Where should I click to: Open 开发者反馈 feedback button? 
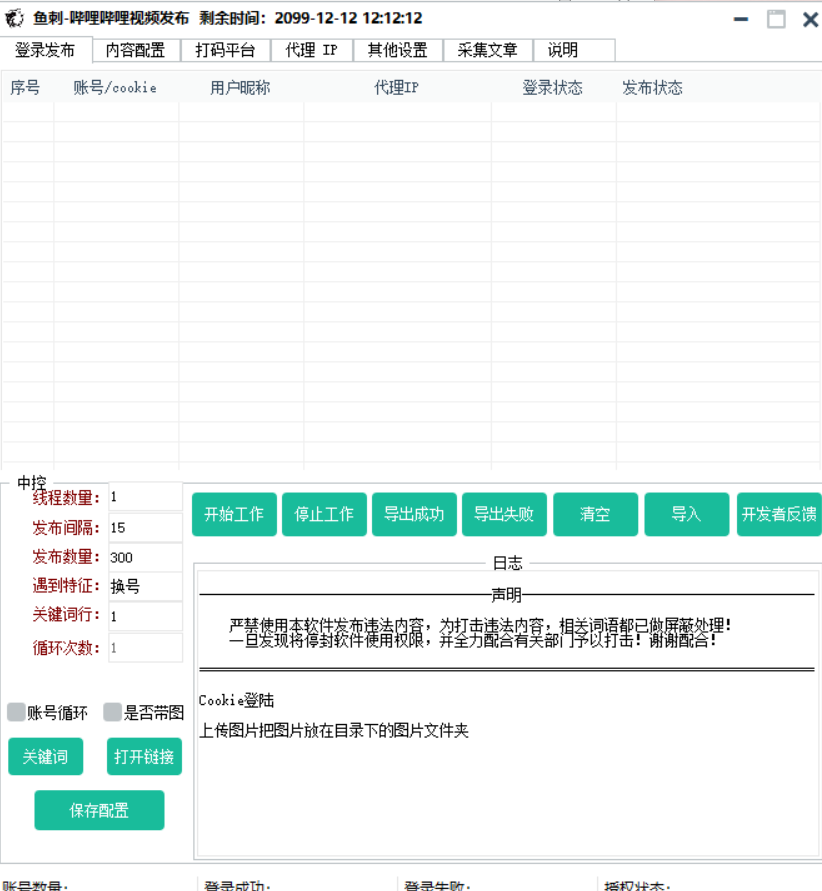[x=778, y=514]
